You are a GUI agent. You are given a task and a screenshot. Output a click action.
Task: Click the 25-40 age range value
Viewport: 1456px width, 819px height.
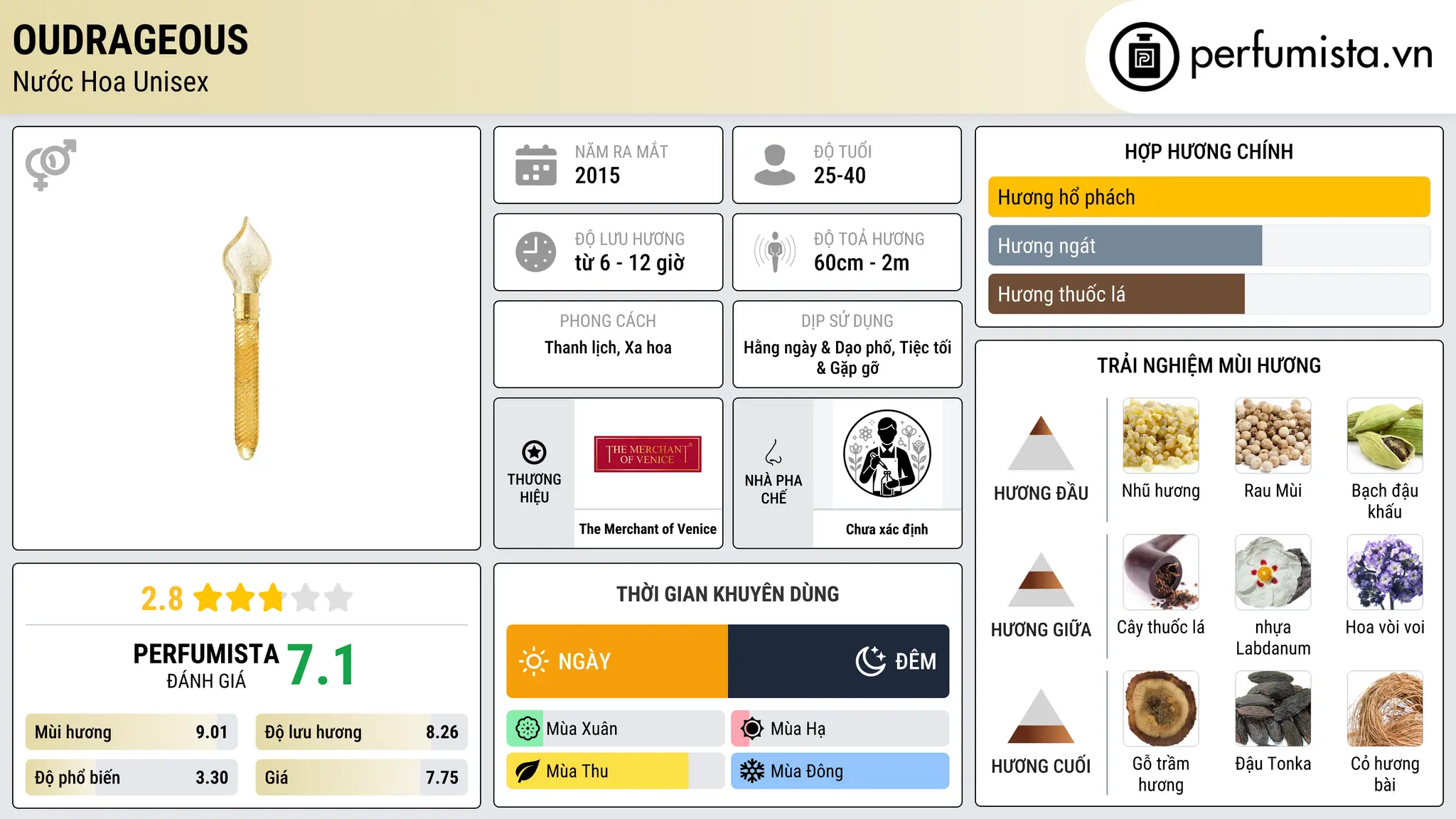tap(840, 176)
